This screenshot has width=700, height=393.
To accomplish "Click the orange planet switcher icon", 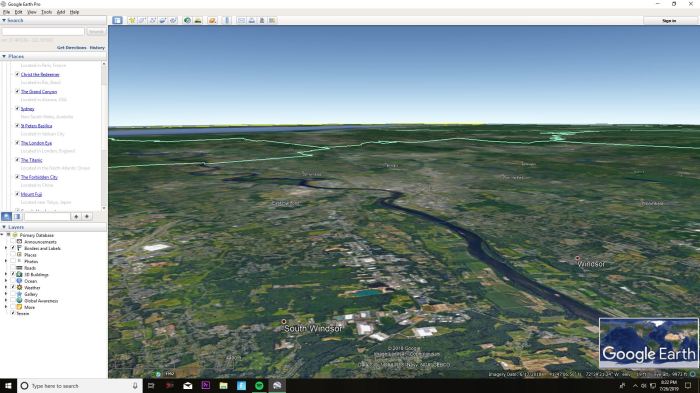I will pyautogui.click(x=212, y=21).
